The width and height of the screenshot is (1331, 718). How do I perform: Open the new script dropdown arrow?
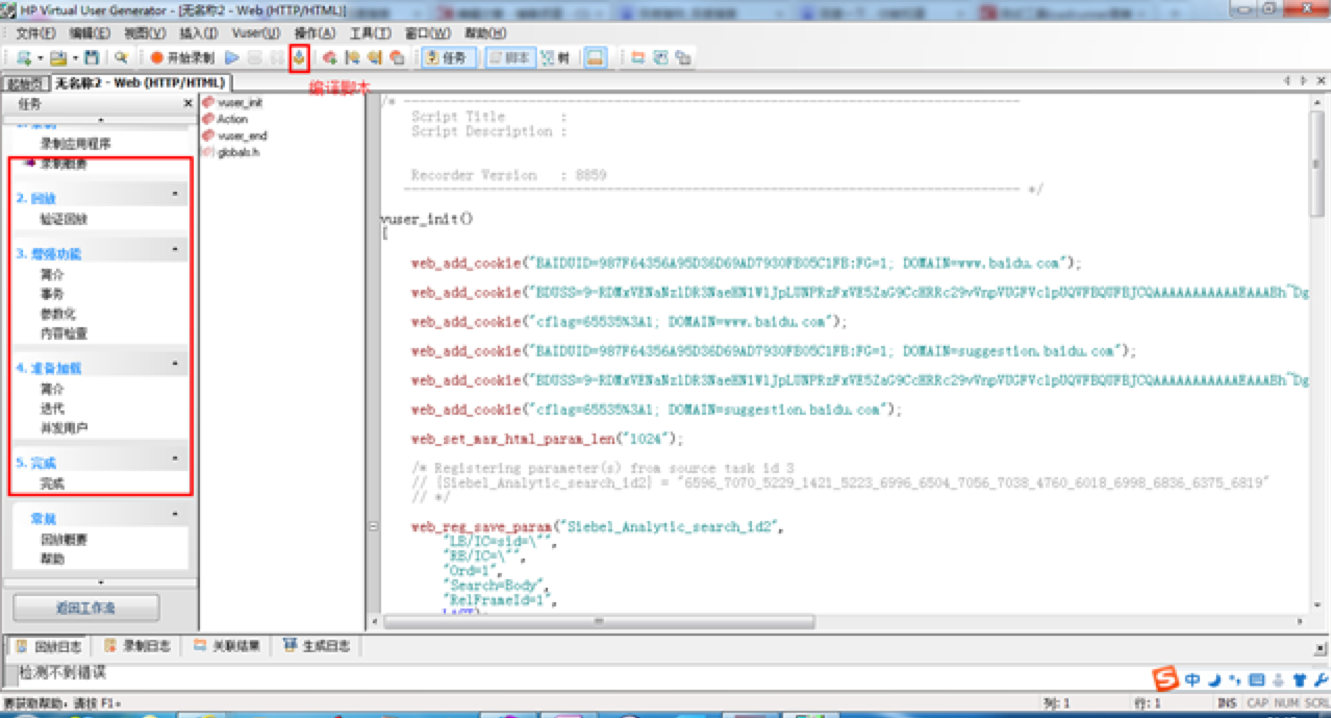[40, 58]
